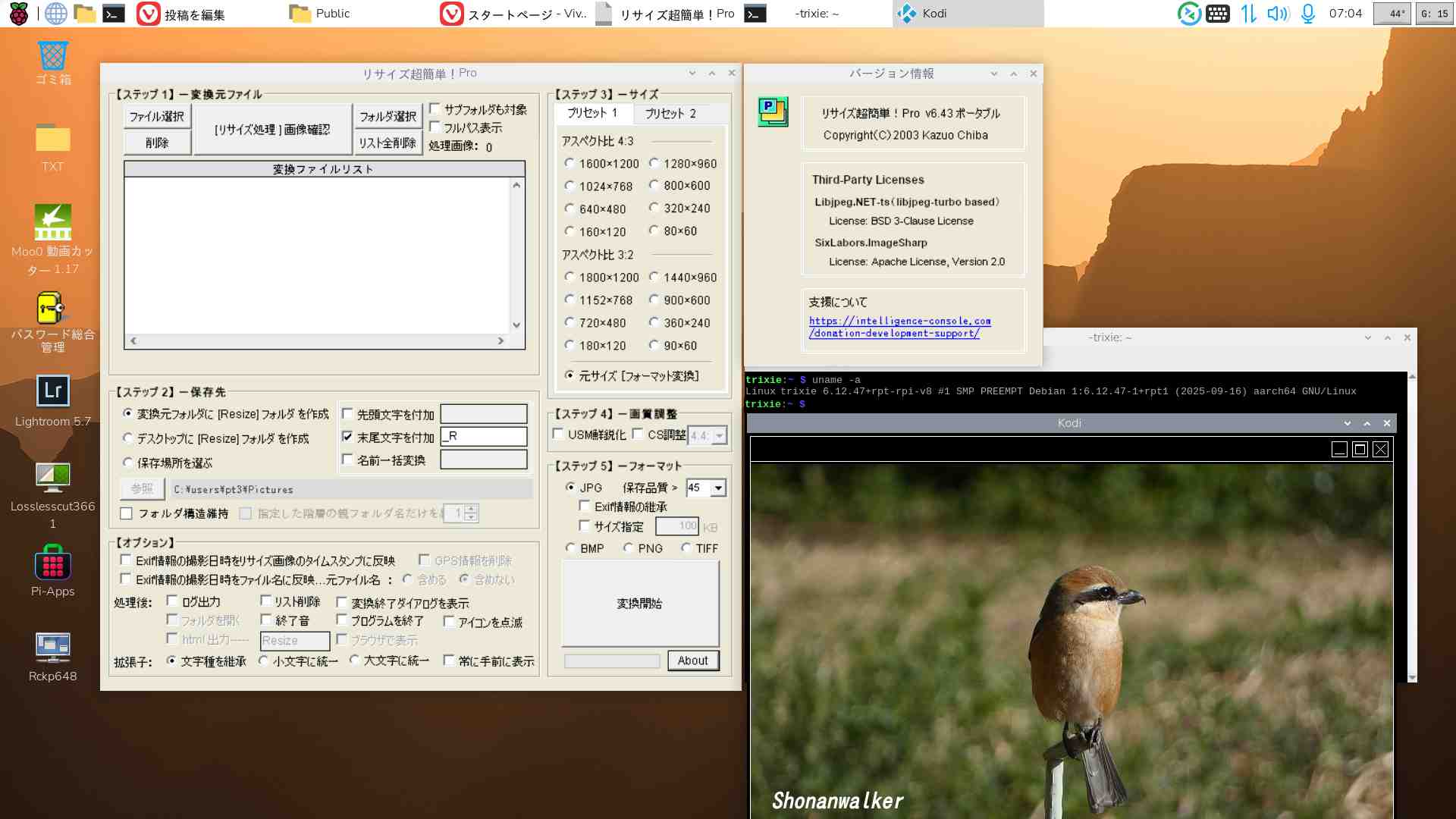1456x819 pixels.
Task: Click the Losslesscut desktop icon
Action: point(52,478)
